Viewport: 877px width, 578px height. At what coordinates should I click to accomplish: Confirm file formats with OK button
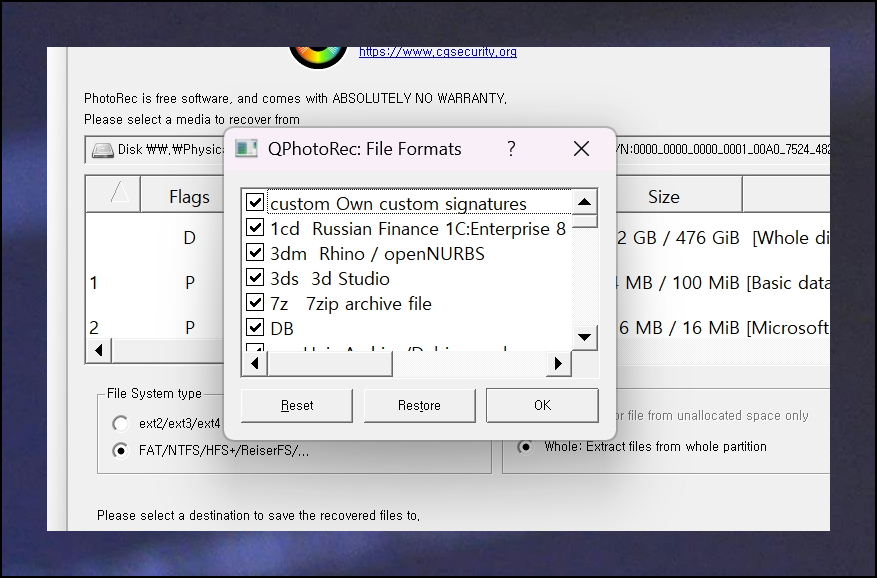(x=542, y=405)
